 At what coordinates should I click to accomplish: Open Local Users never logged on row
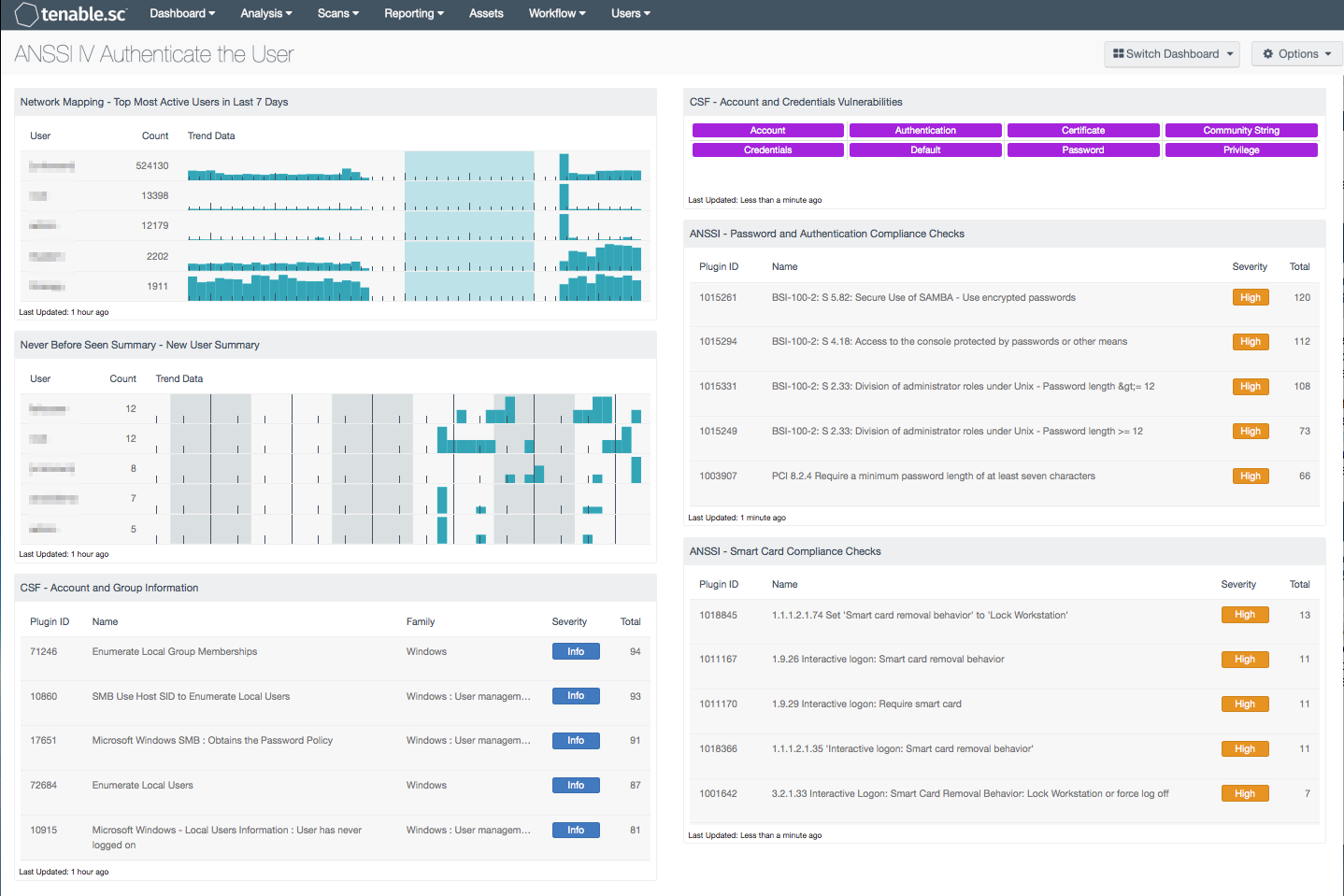coord(336,838)
